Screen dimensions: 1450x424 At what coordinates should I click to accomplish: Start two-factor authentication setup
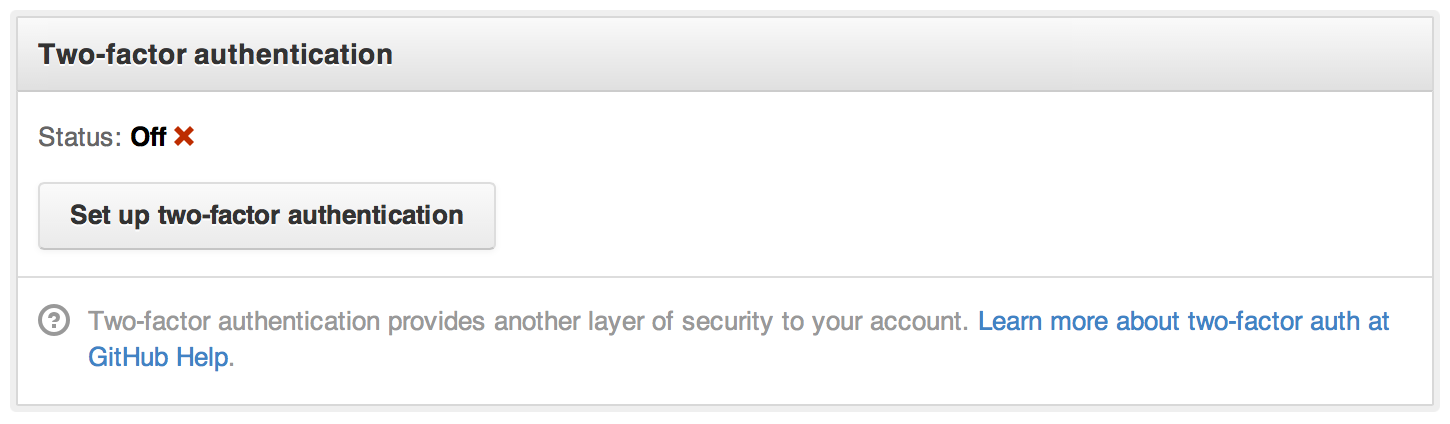(266, 215)
